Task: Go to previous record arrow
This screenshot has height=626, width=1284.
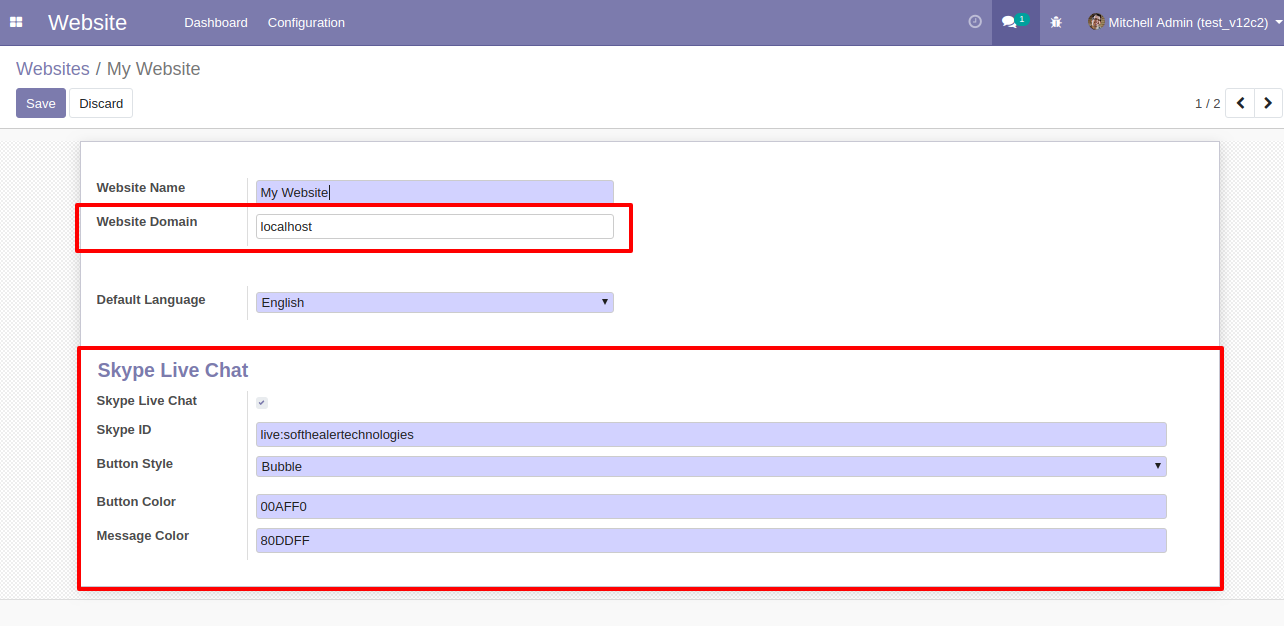Action: [x=1240, y=103]
